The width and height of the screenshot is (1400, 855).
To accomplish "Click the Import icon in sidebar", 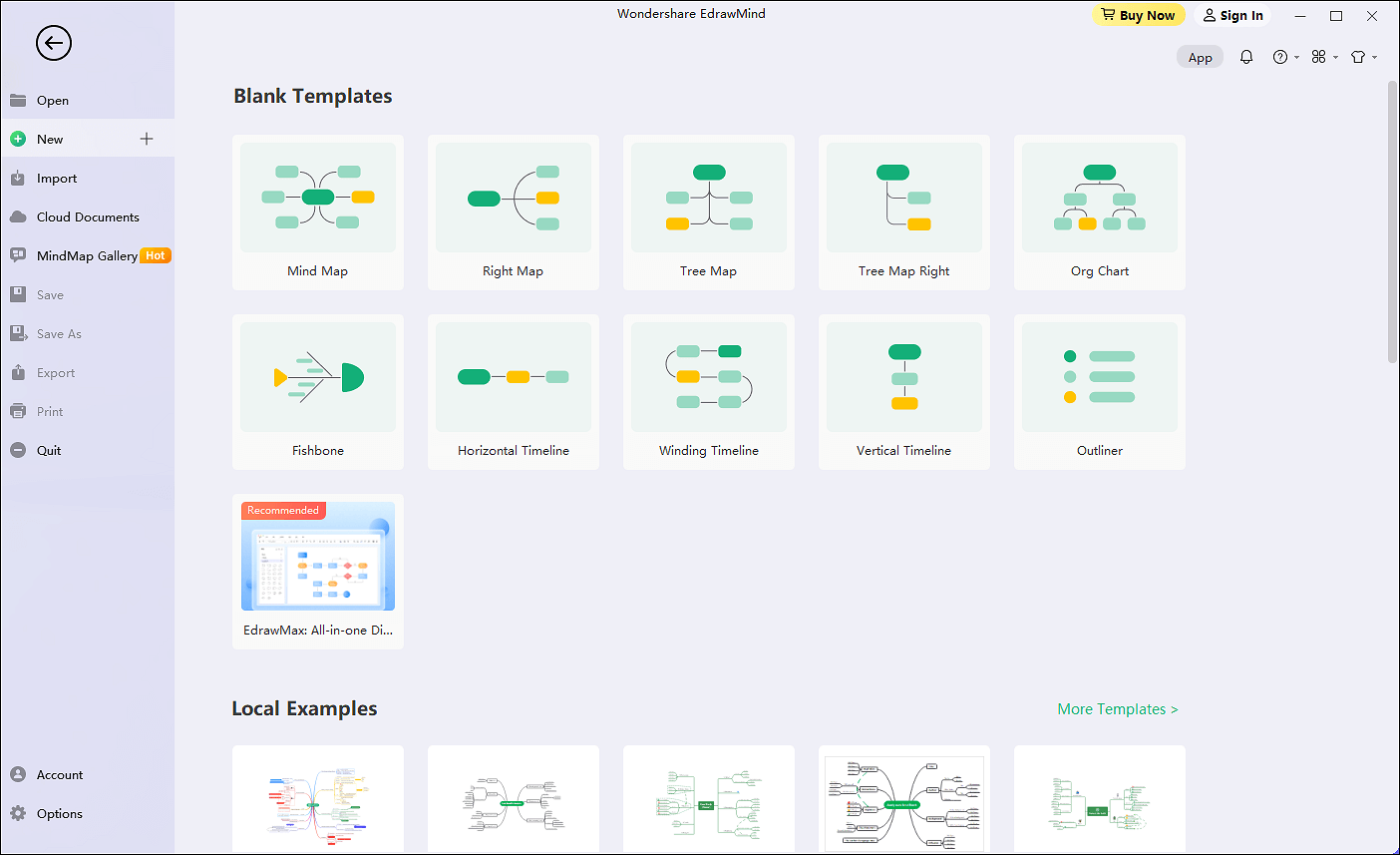I will 18,178.
